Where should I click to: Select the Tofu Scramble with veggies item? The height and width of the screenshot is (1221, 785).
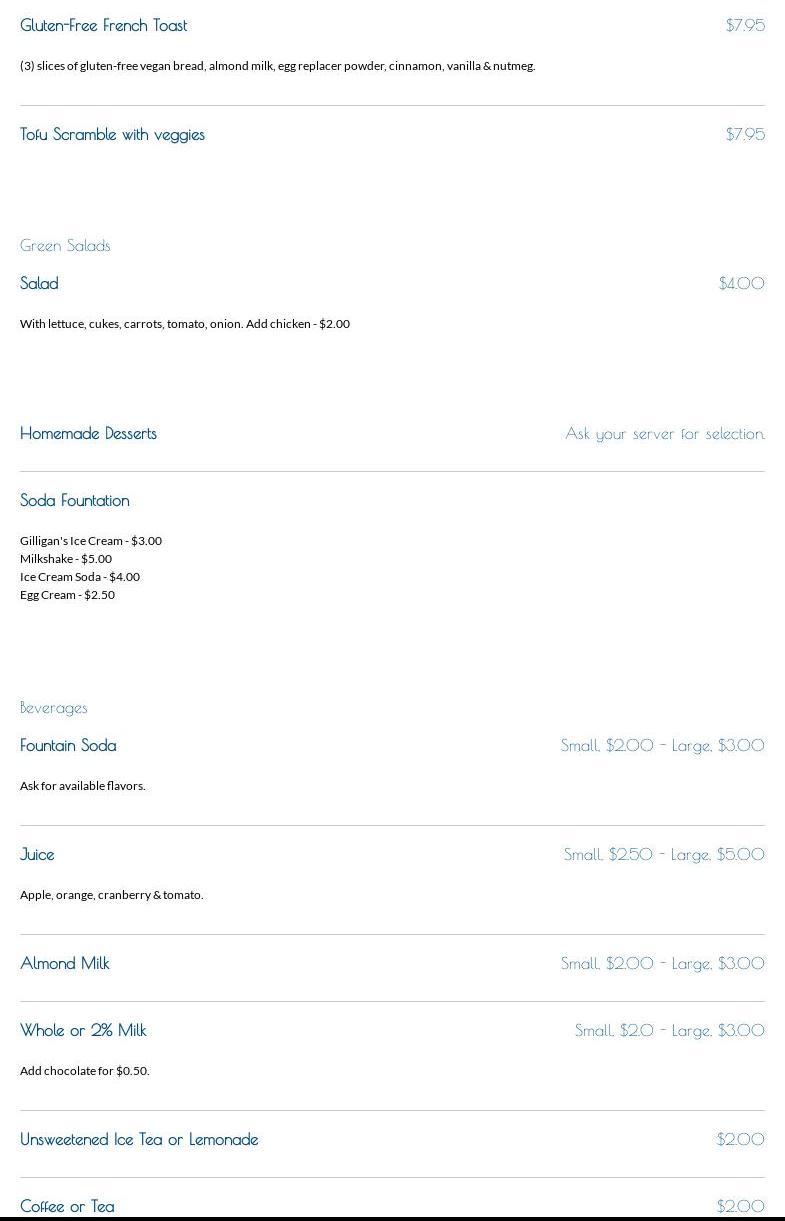[112, 135]
